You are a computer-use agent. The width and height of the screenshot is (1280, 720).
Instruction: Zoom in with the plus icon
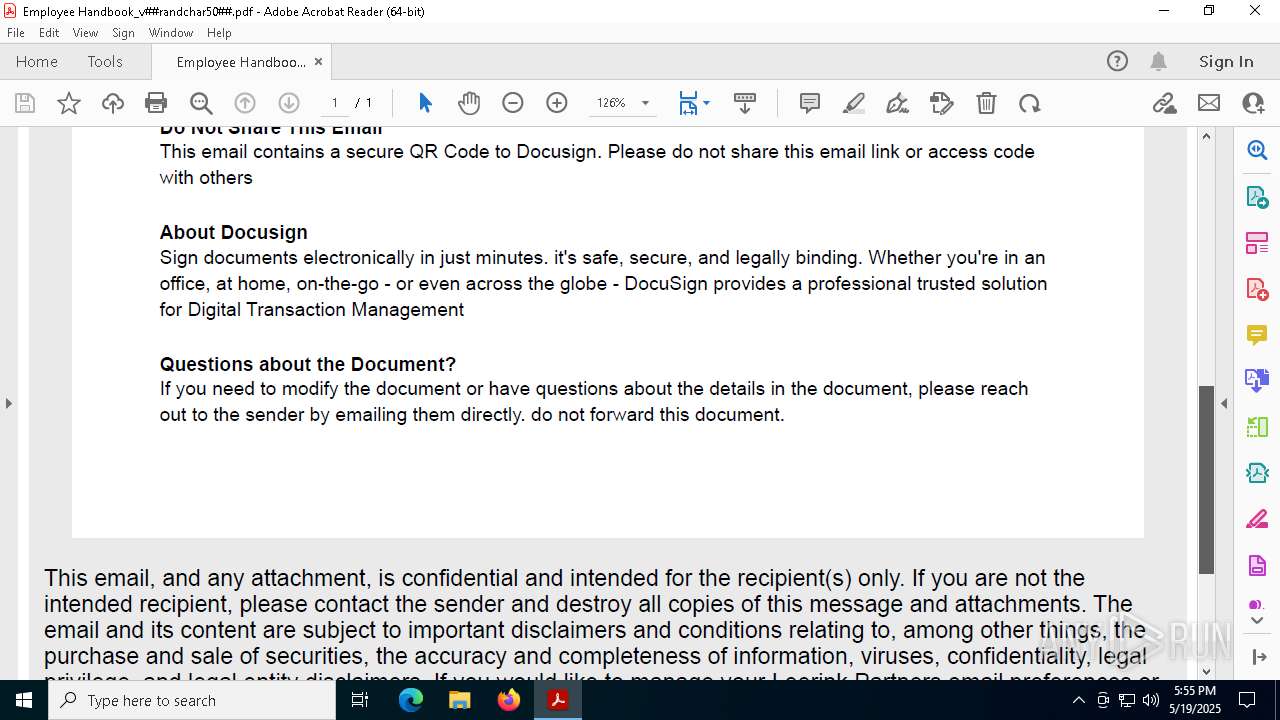click(557, 103)
